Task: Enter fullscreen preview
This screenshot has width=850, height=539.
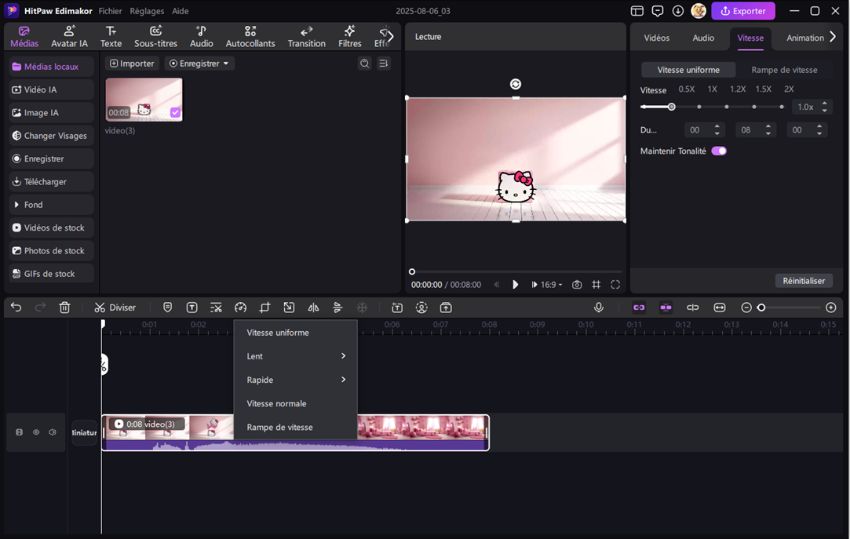Action: point(615,285)
